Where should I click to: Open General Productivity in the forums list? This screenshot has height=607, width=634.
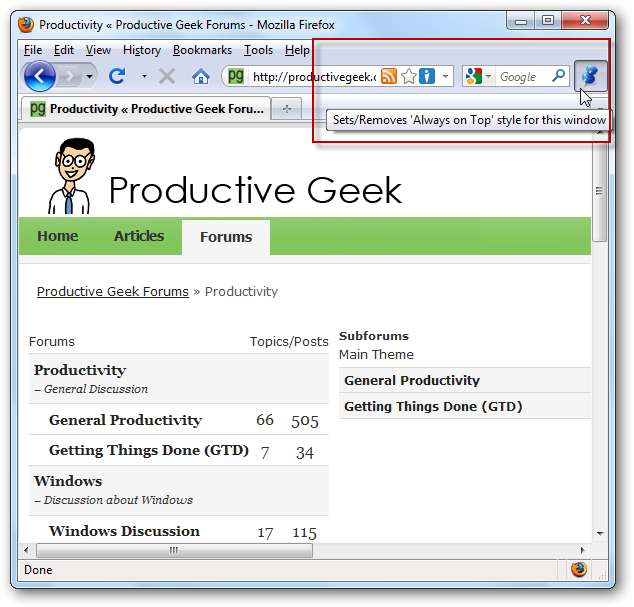[x=125, y=420]
